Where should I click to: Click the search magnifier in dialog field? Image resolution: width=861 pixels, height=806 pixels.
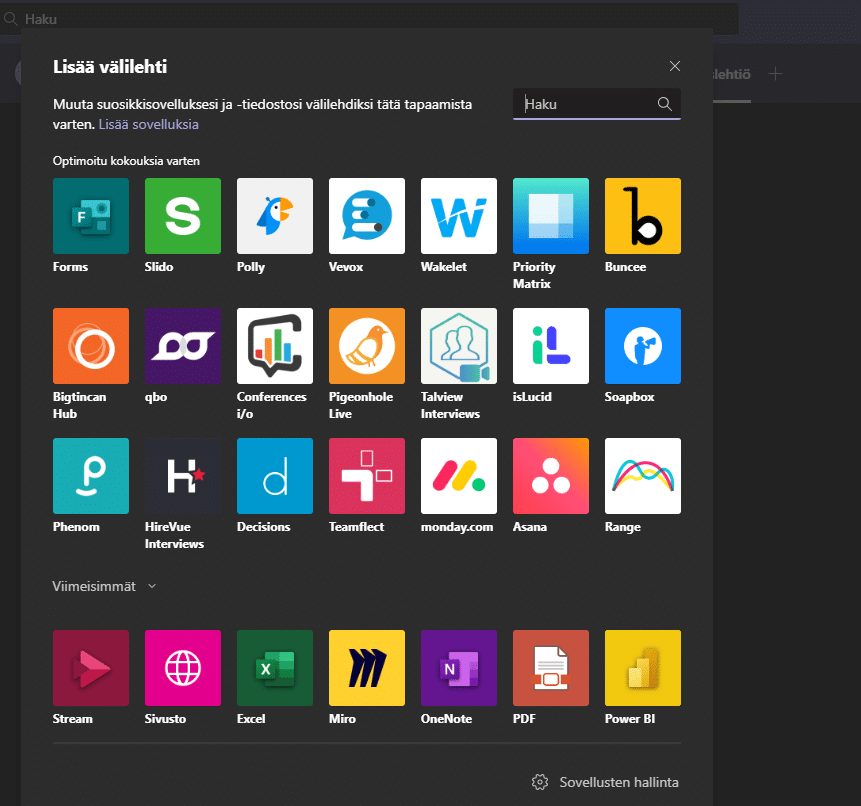tap(664, 104)
